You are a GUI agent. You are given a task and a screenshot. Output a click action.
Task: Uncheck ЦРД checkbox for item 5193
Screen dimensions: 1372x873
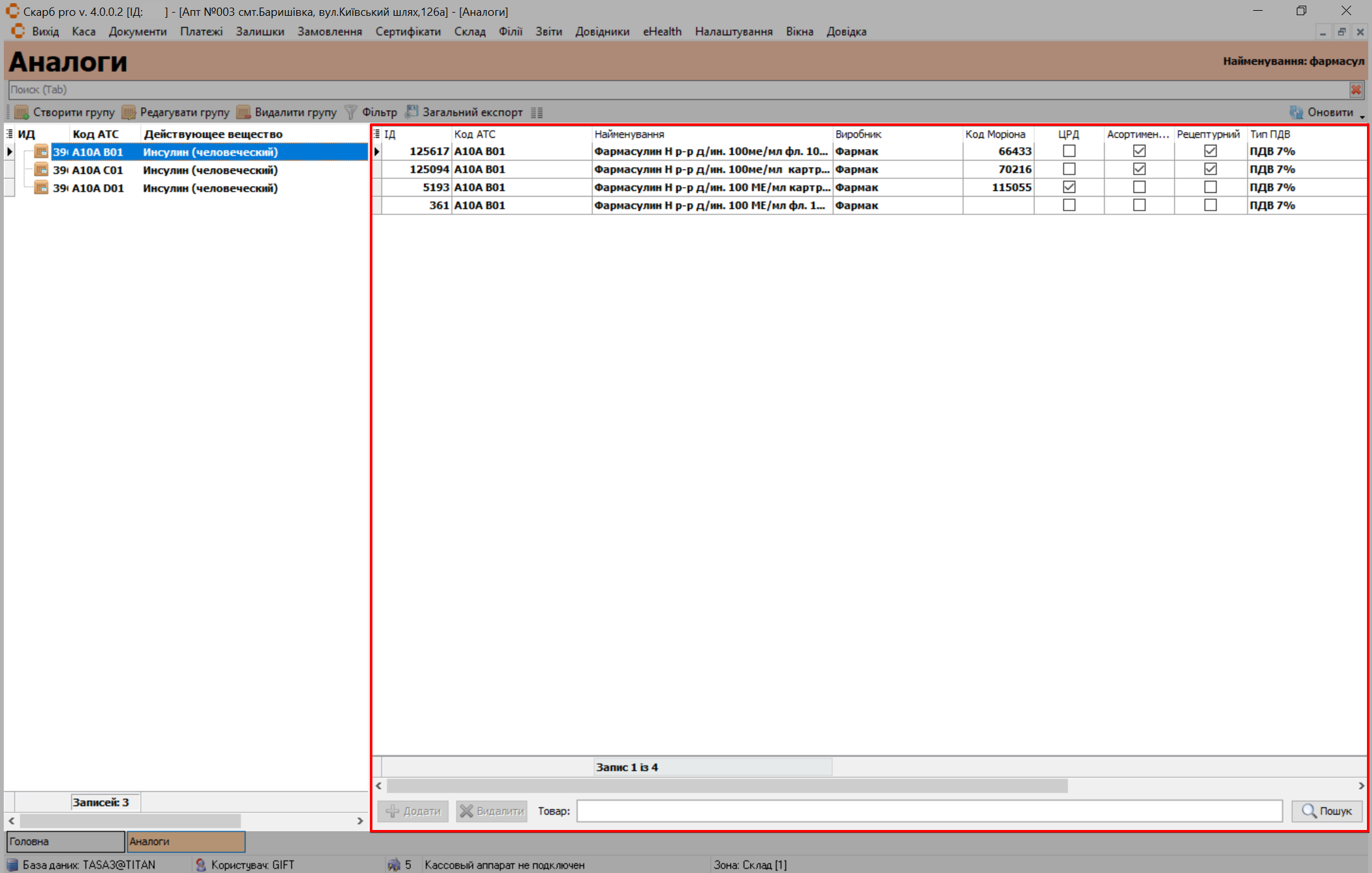click(1069, 187)
